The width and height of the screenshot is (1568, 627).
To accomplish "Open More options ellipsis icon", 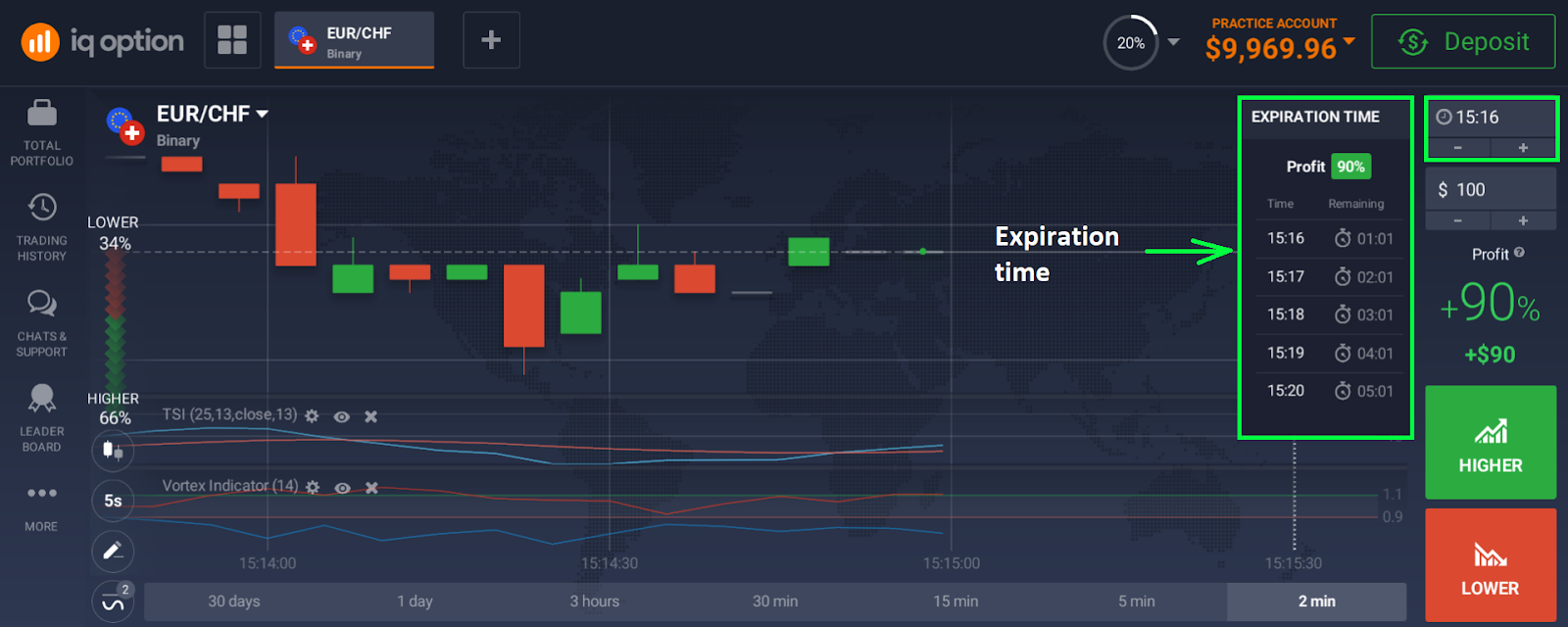I will click(x=41, y=493).
